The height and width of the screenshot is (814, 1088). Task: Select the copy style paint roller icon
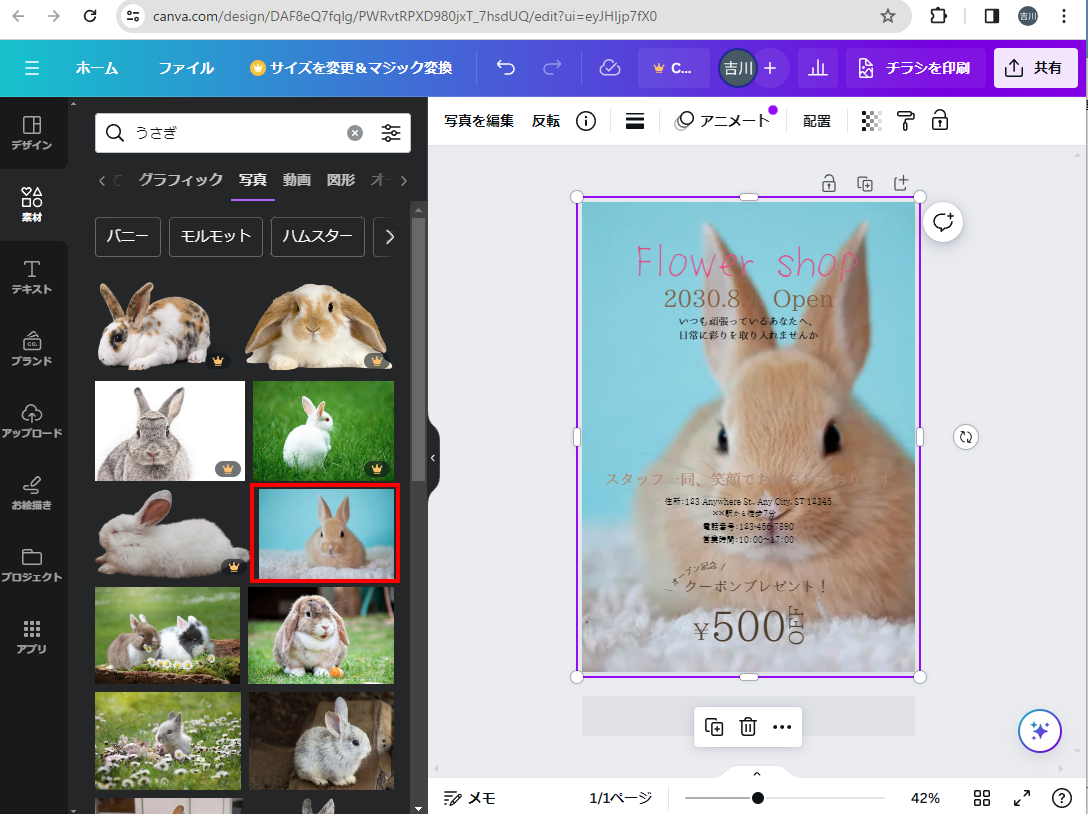906,121
